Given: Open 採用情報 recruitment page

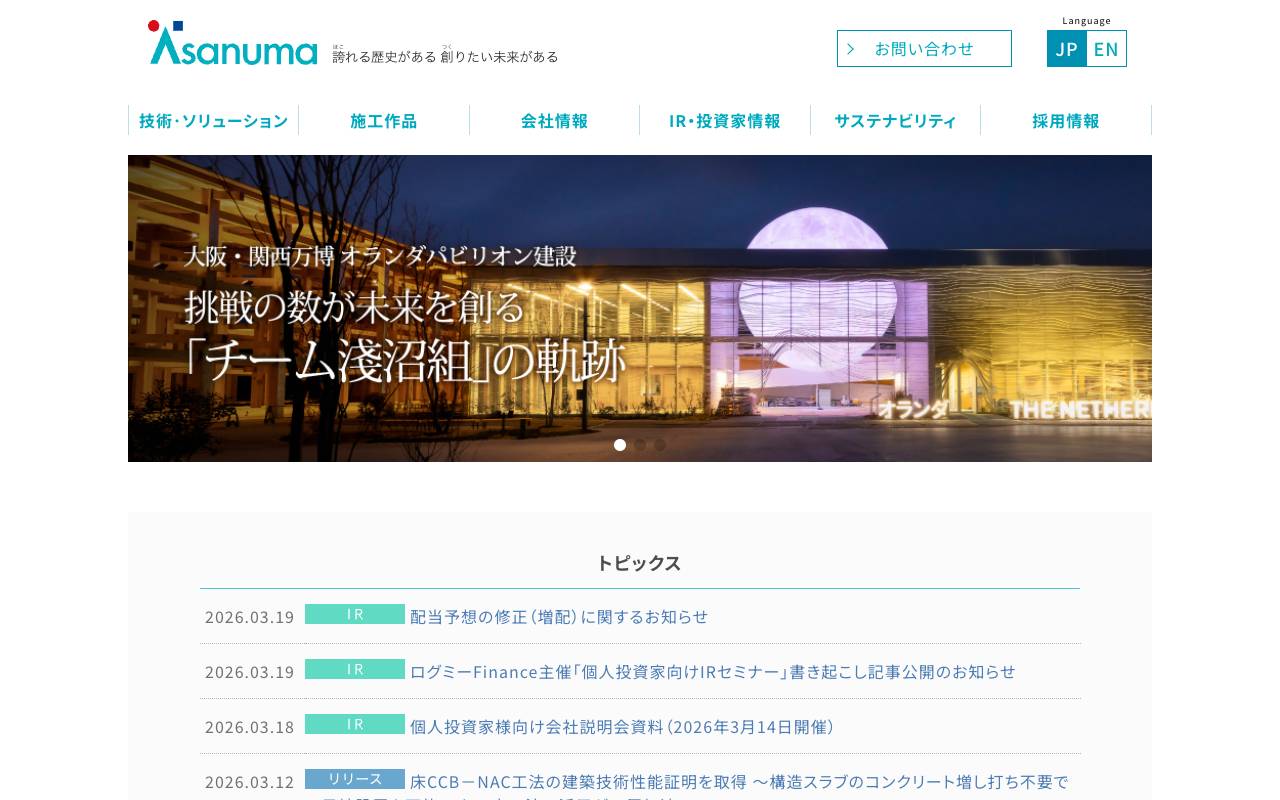Looking at the screenshot, I should pyautogui.click(x=1066, y=120).
